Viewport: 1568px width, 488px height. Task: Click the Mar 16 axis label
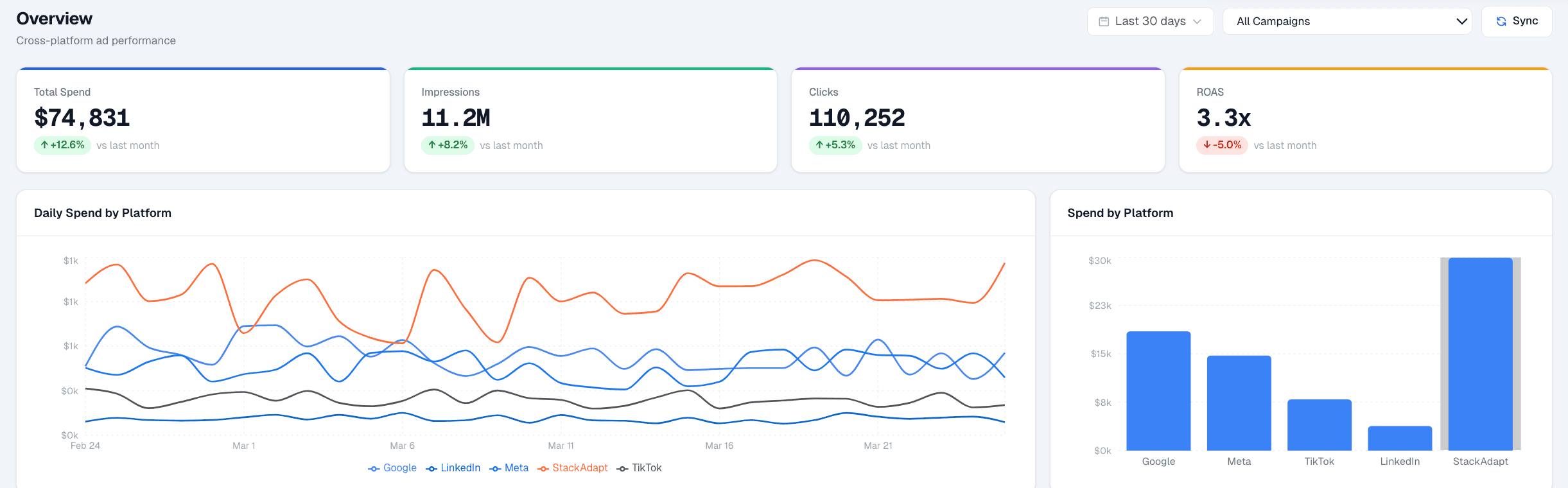point(719,446)
